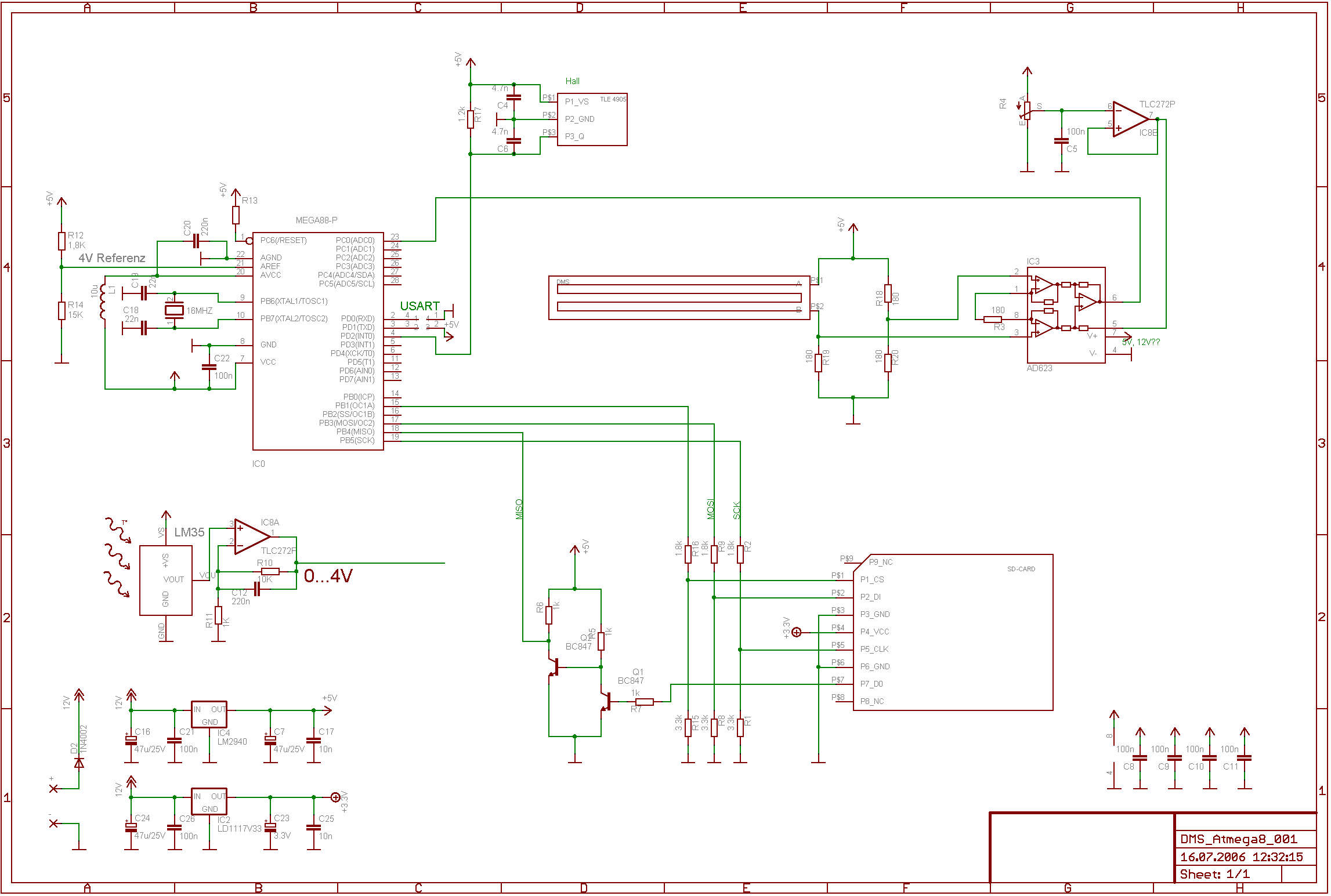Click the AD623 instrumentation amplifier IC3
This screenshot has width=1331, height=896.
tap(1066, 315)
